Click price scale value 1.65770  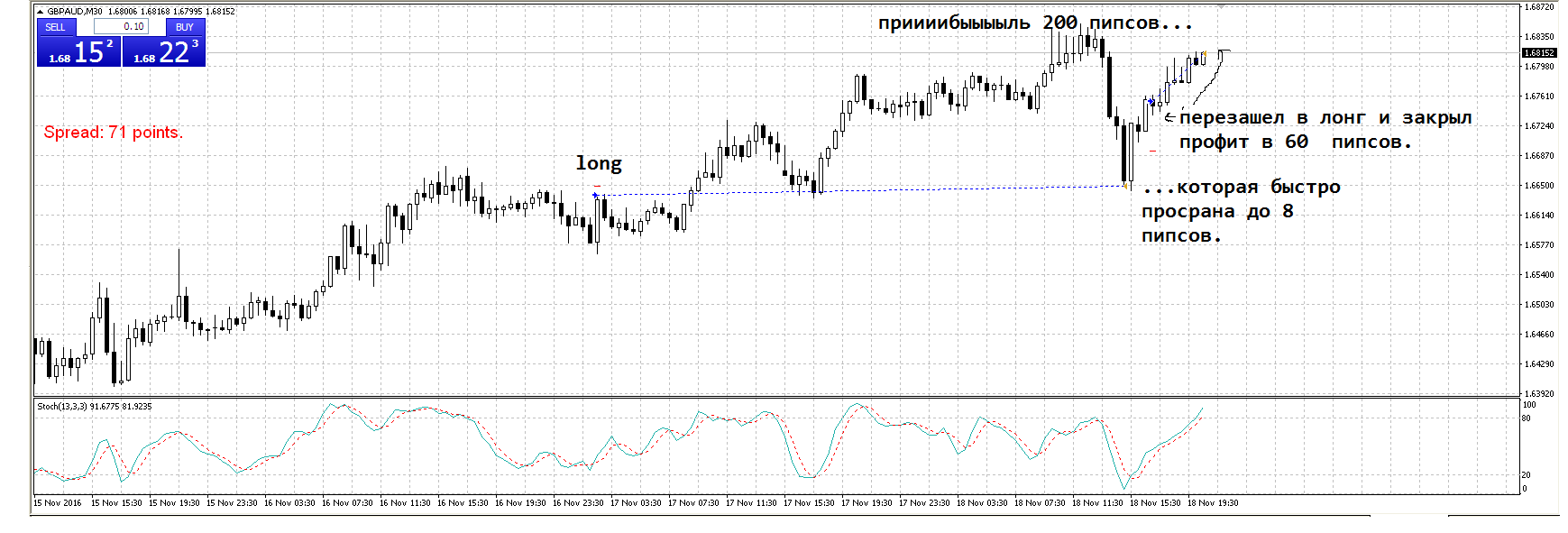[x=1539, y=245]
